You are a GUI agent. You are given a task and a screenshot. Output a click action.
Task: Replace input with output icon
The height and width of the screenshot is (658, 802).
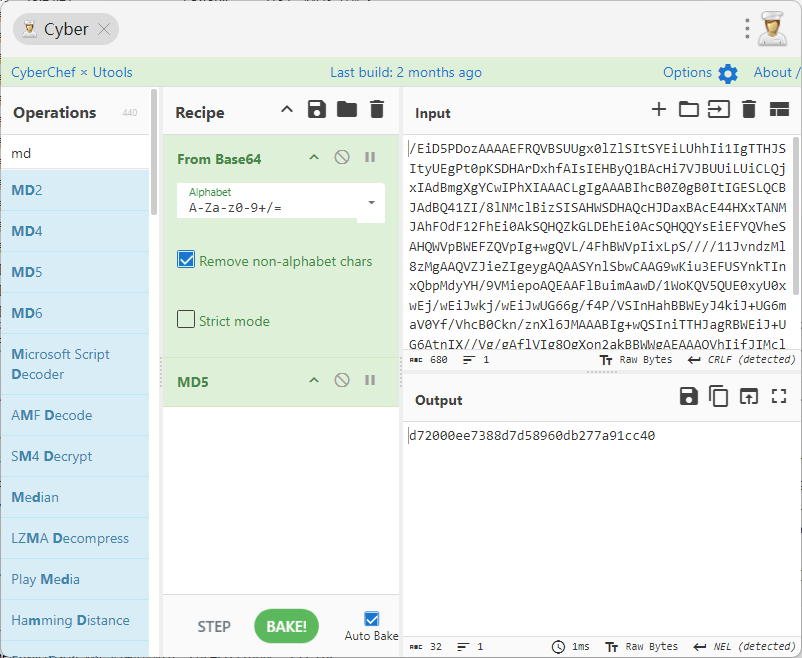click(x=749, y=397)
